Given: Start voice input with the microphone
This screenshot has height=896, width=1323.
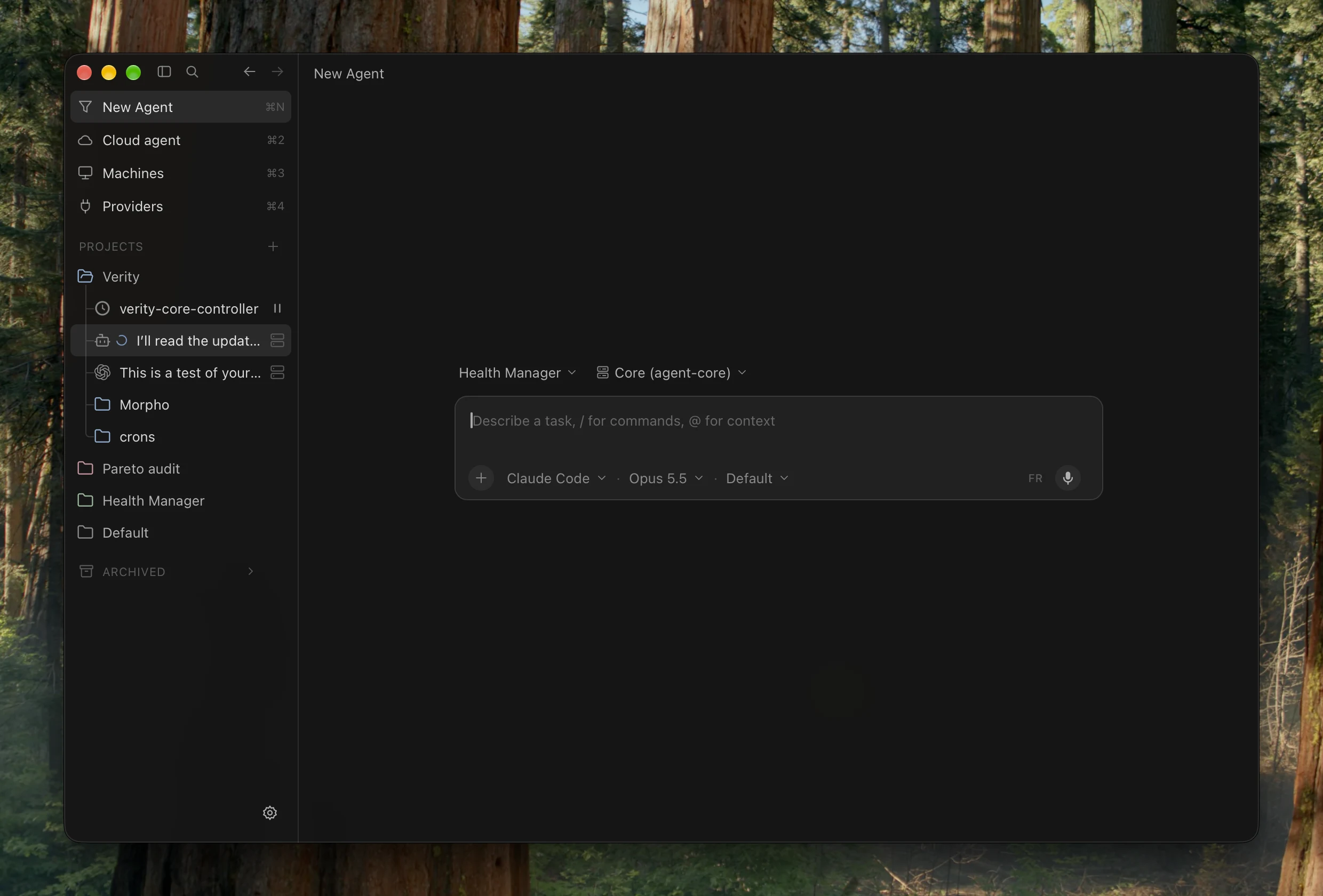Looking at the screenshot, I should [1067, 478].
